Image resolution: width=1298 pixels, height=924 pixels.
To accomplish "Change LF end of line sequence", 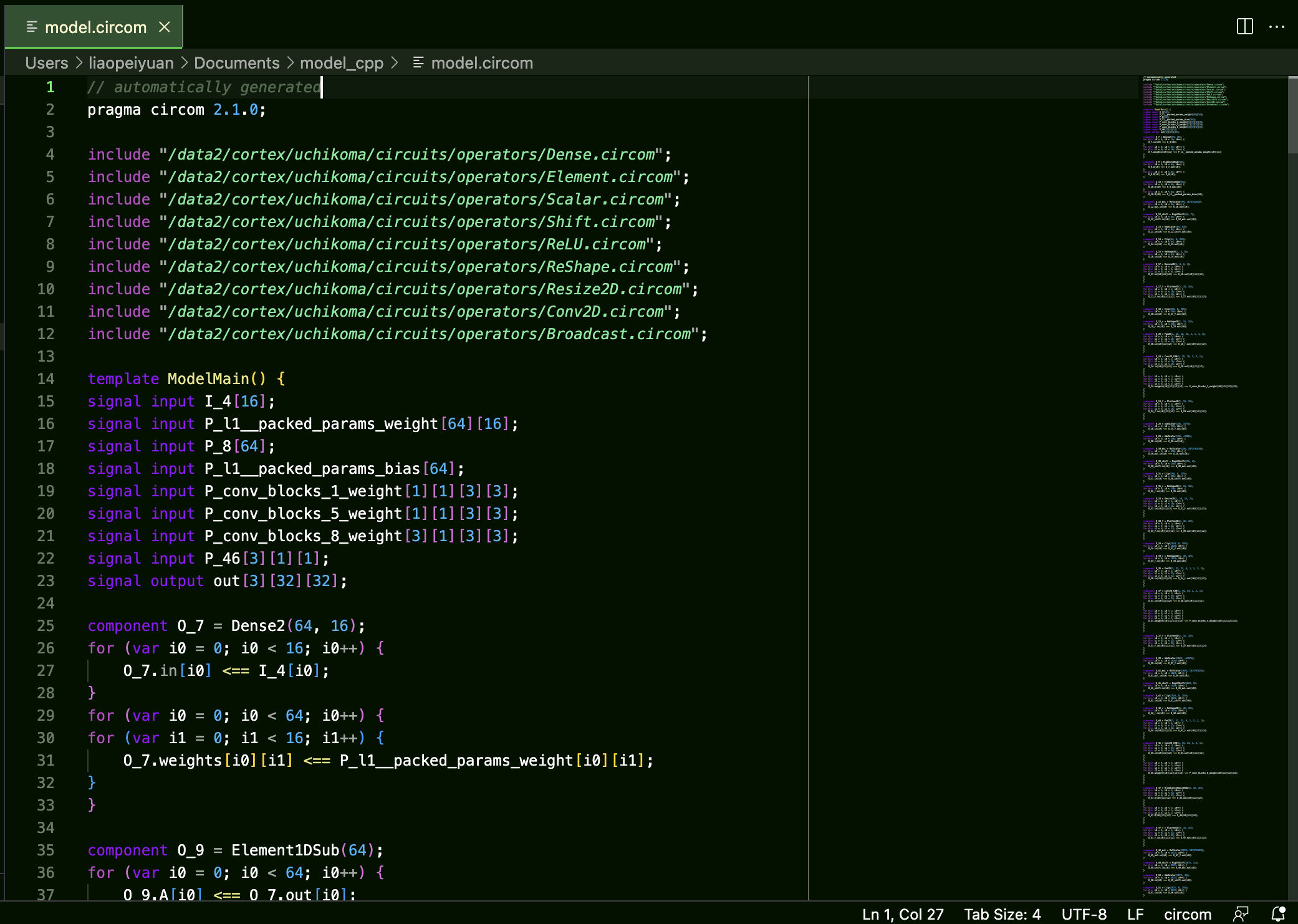I will [x=1135, y=914].
